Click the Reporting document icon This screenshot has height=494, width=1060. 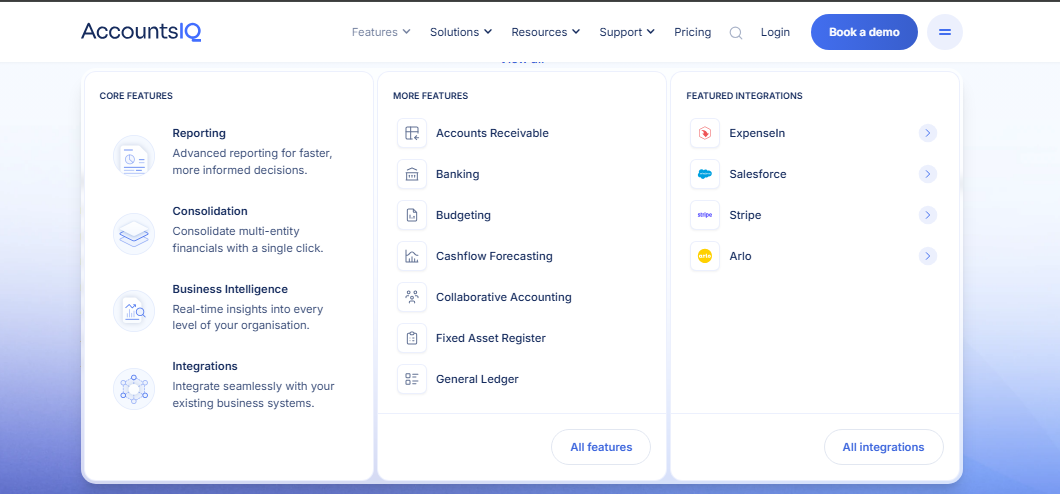point(134,156)
